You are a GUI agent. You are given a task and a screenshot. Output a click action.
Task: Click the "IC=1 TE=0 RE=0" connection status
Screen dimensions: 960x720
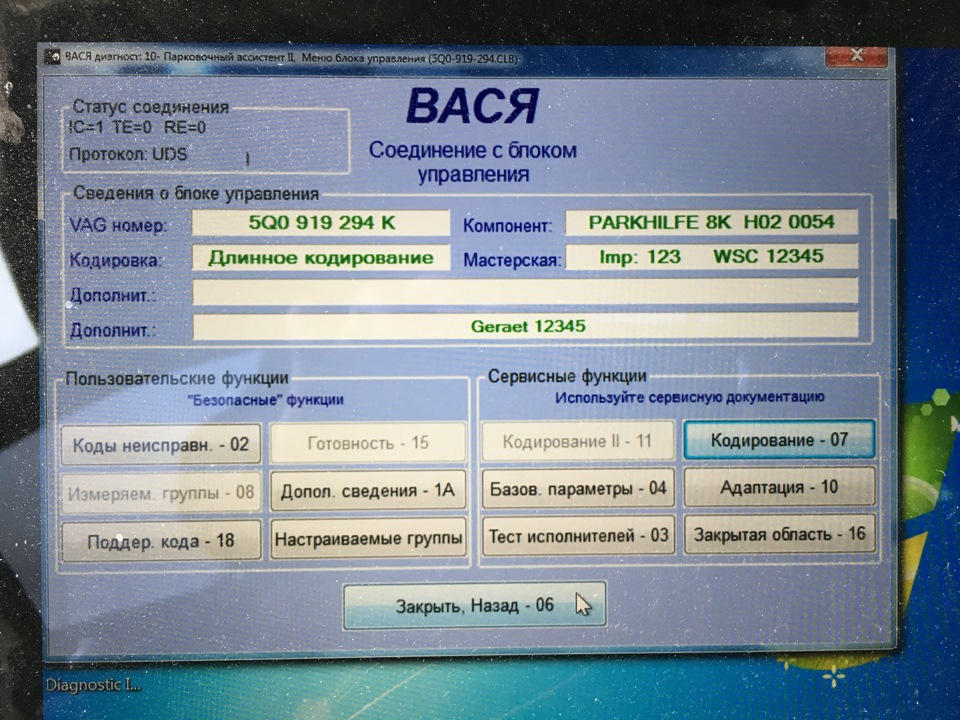point(138,127)
